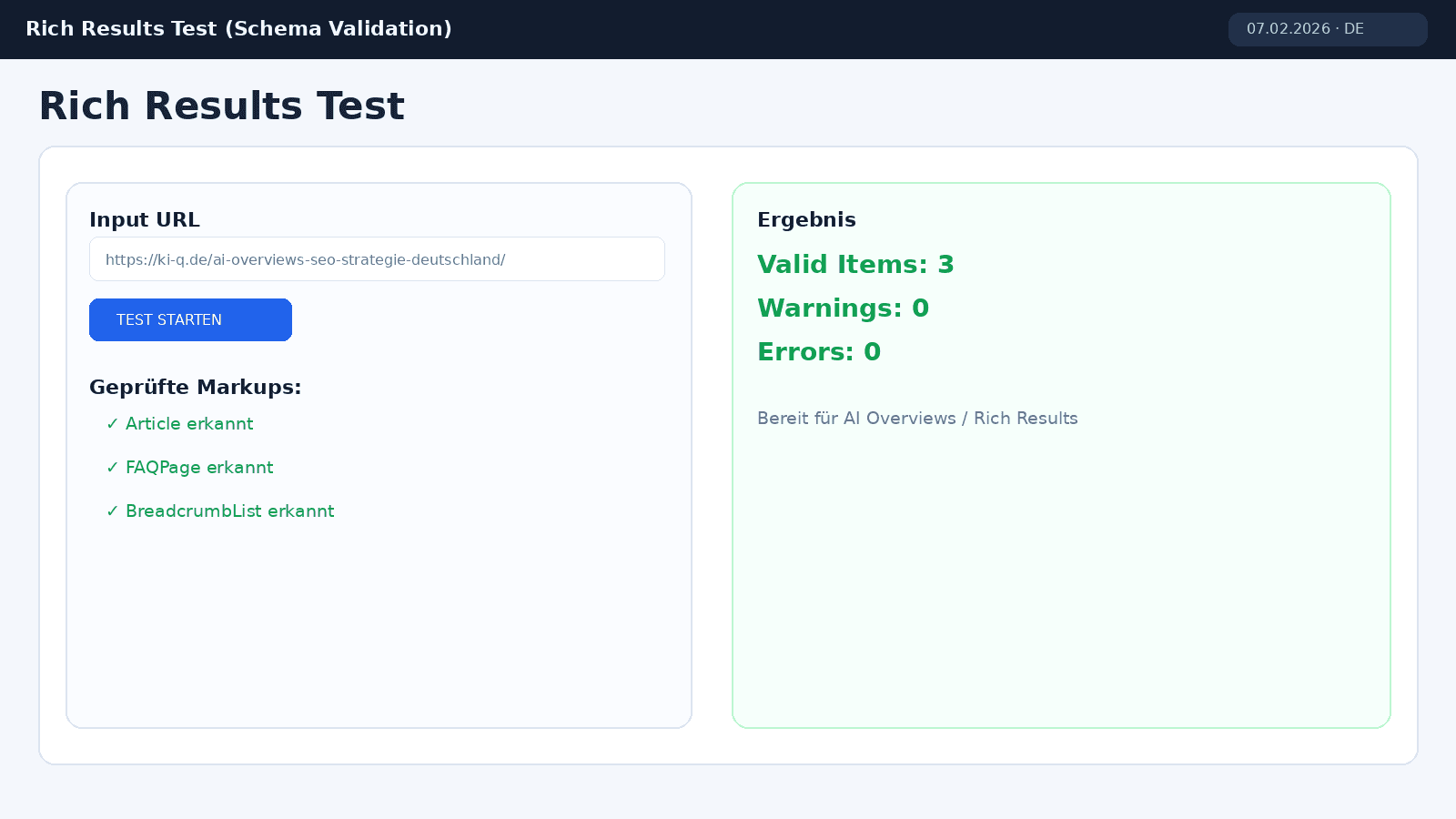Toggle the "FAQPage erkannt" markup entry
Viewport: 1456px width, 819px height.
(199, 467)
